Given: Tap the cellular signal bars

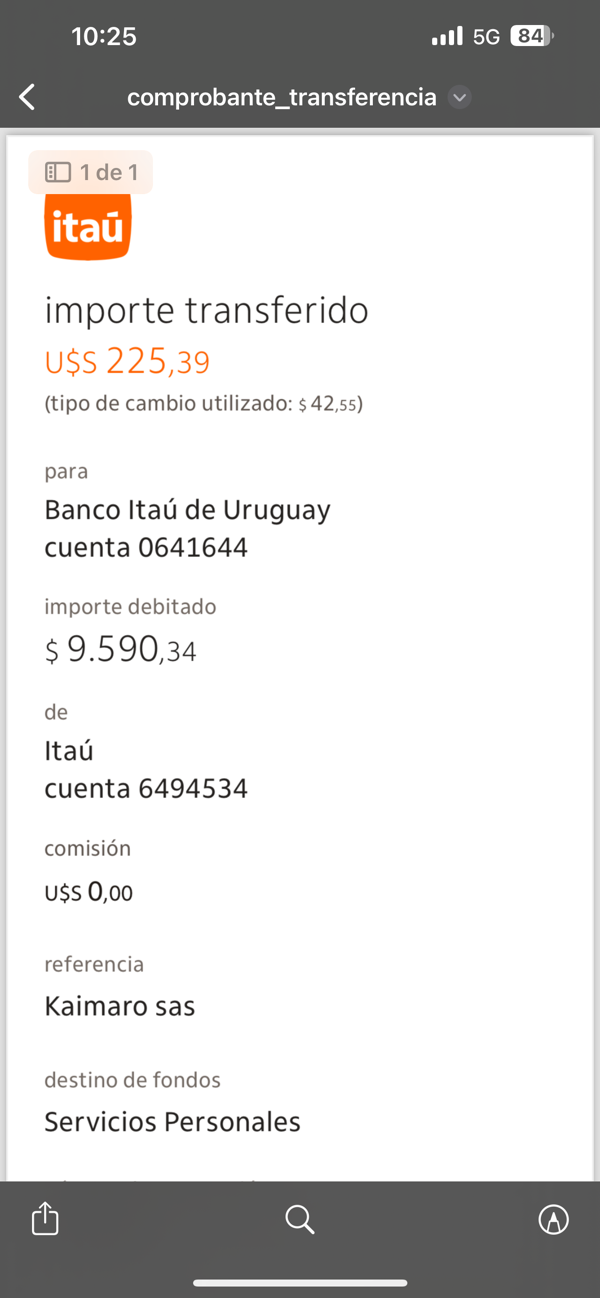Looking at the screenshot, I should point(447,37).
